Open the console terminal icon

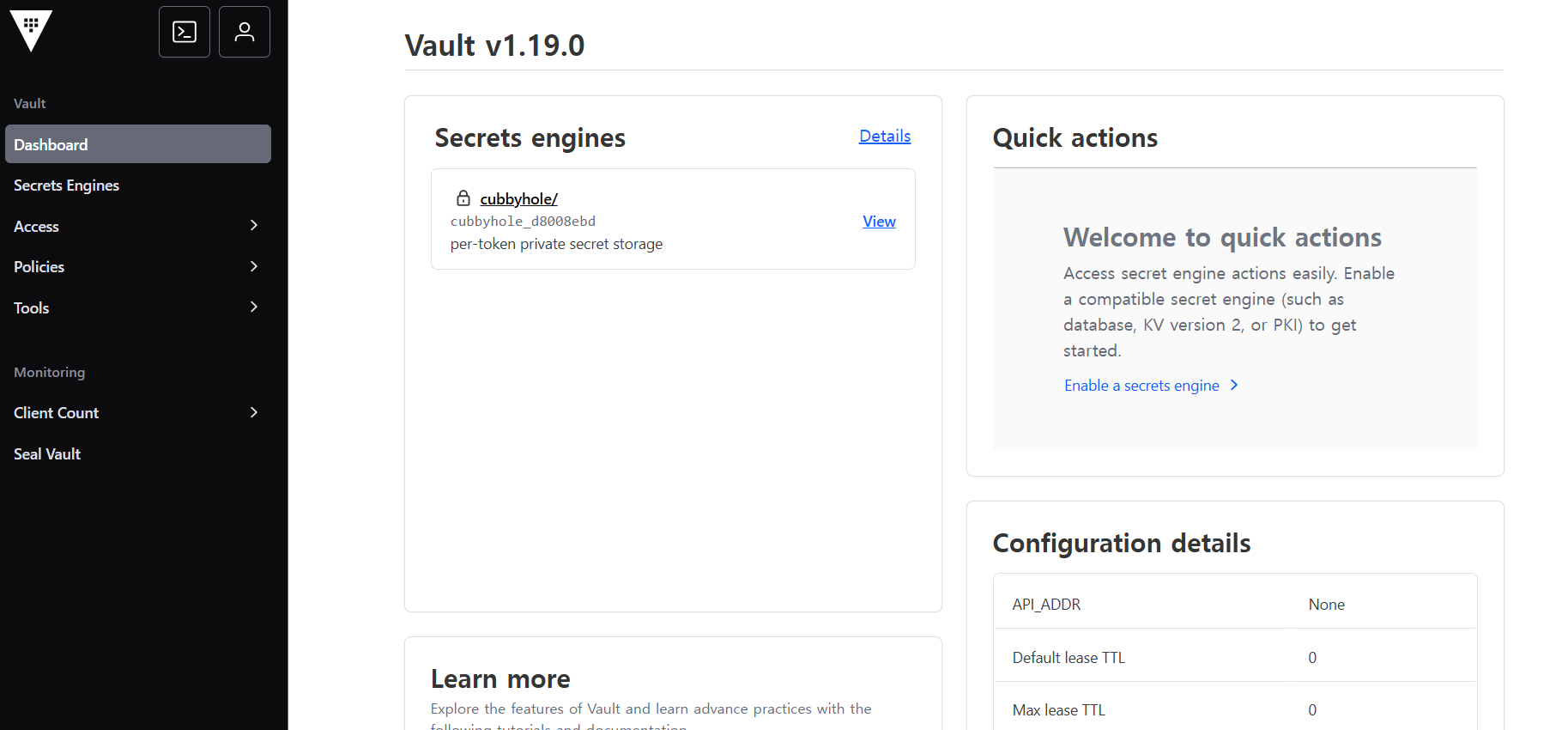tap(185, 32)
